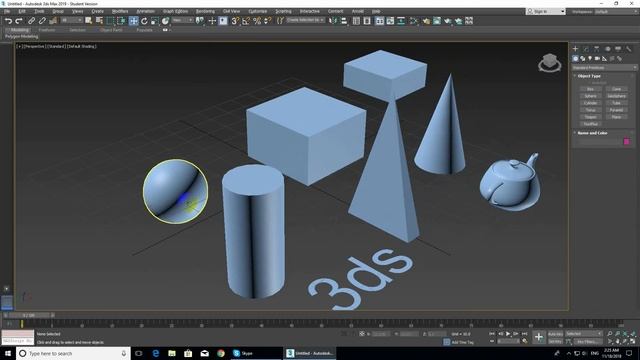Image resolution: width=640 pixels, height=360 pixels.
Task: Select the Lights category icon
Action: [590, 59]
